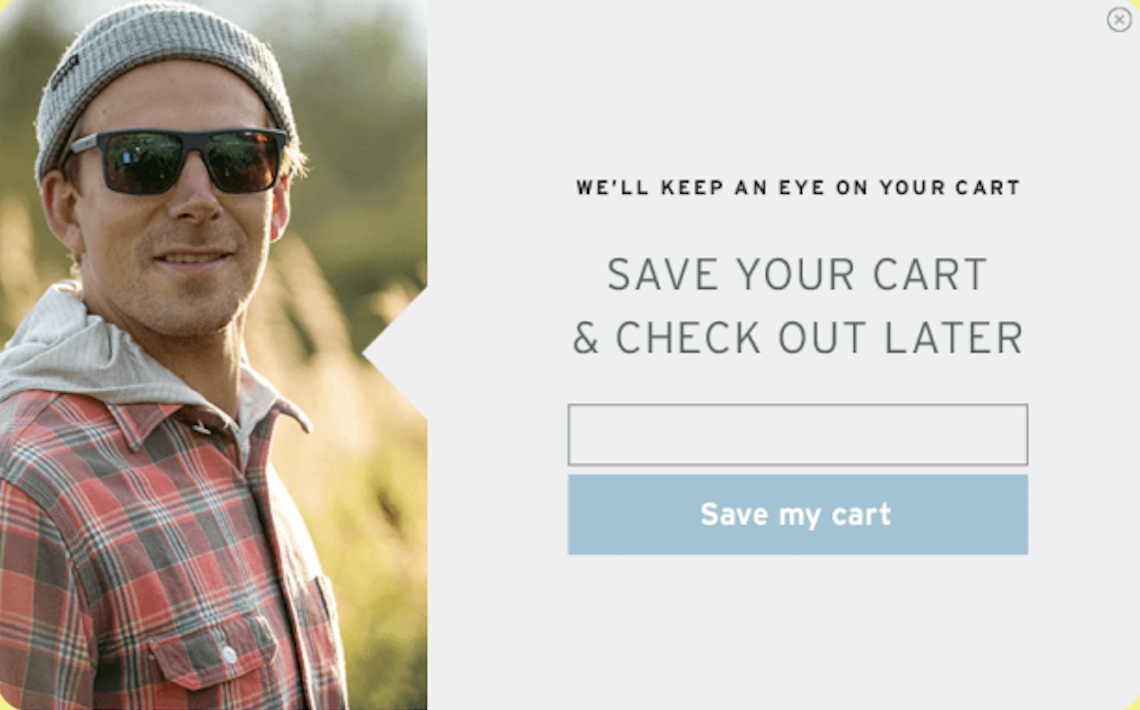Viewport: 1140px width, 710px height.
Task: Select the 'Save your cart' heading line
Action: click(x=798, y=274)
